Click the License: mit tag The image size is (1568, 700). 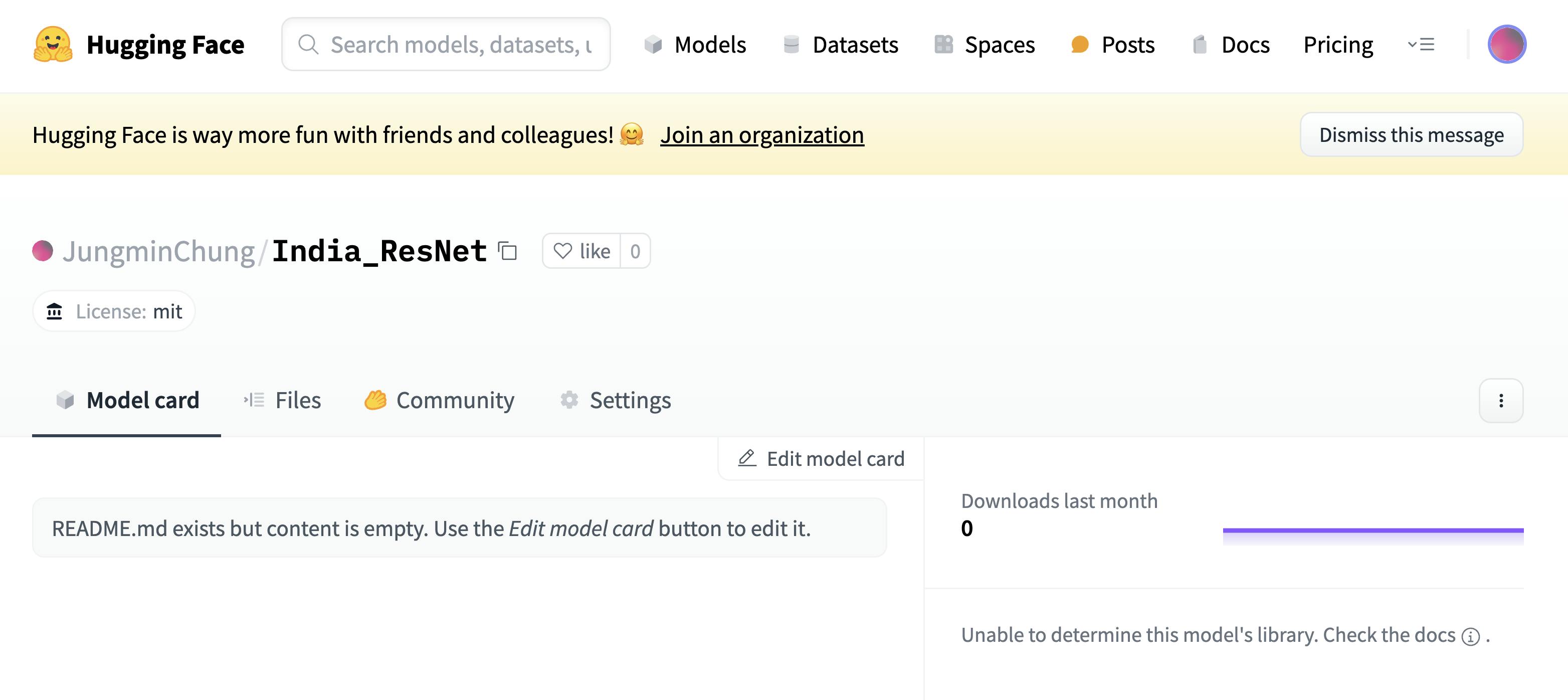pyautogui.click(x=114, y=311)
